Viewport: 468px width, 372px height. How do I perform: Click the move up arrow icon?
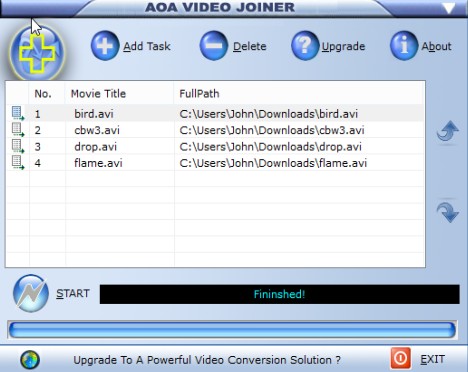click(448, 131)
